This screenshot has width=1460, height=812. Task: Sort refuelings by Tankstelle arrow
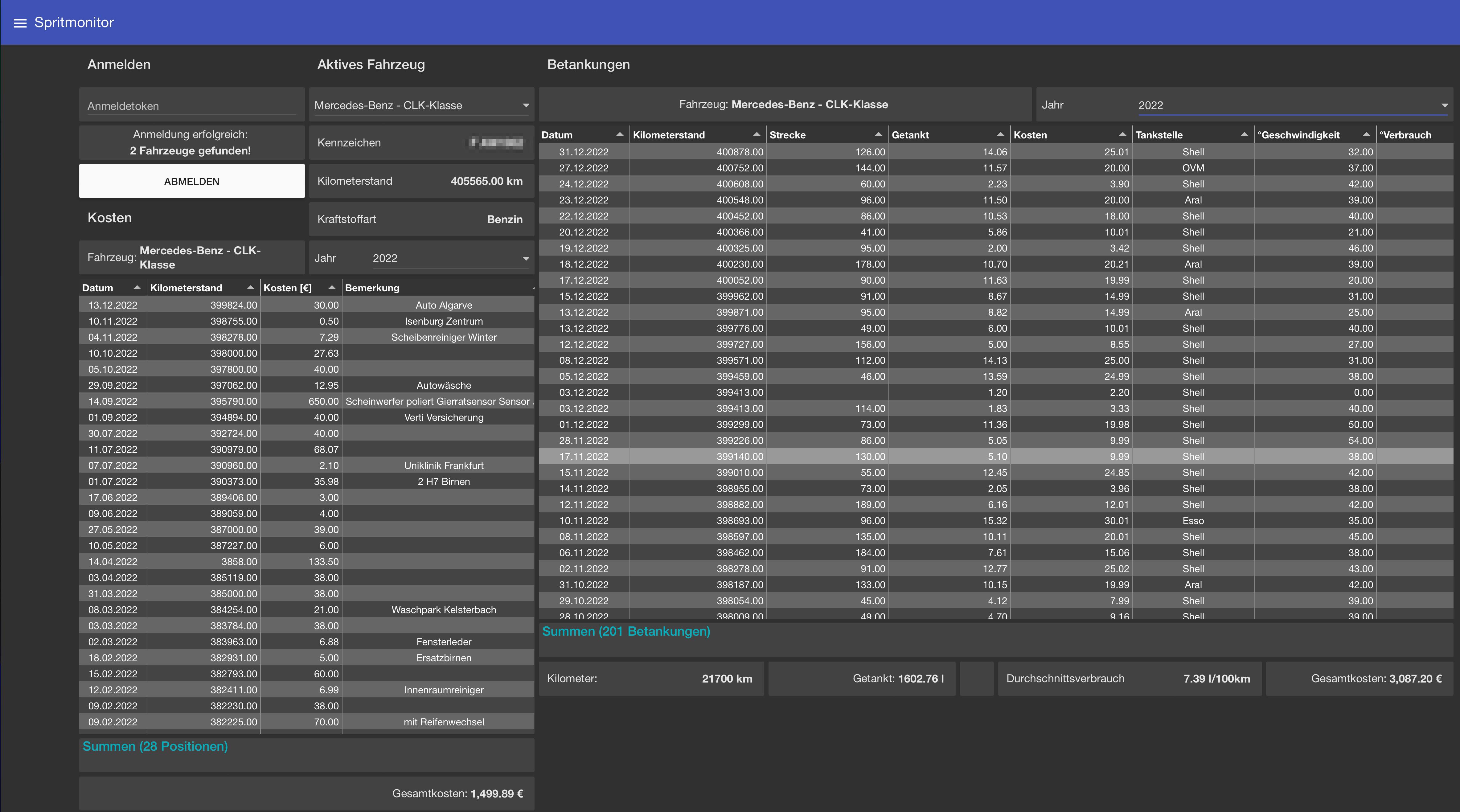pyautogui.click(x=1244, y=134)
